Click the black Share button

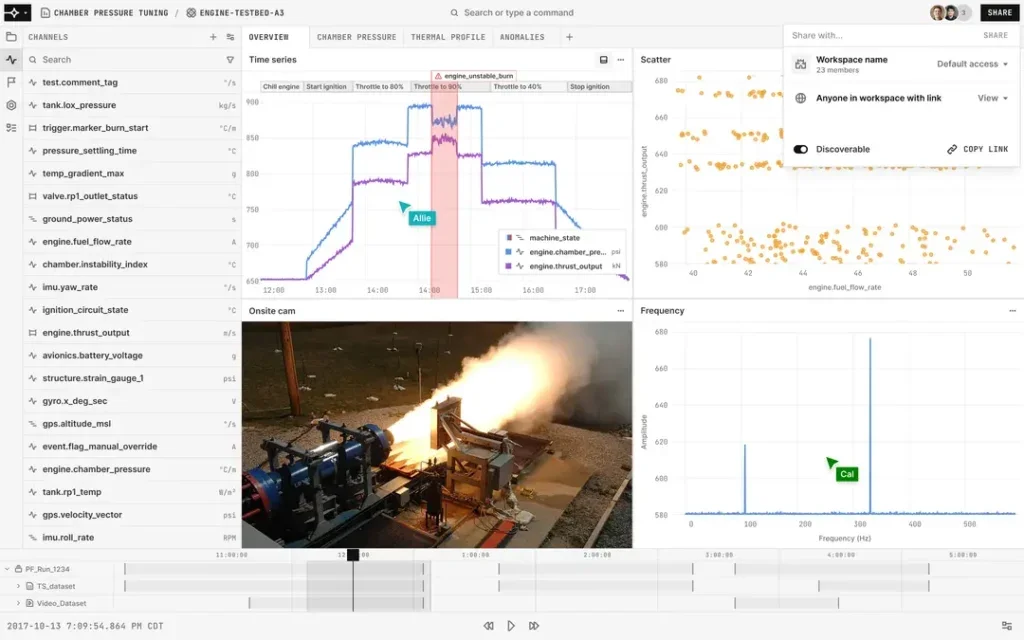pyautogui.click(x=999, y=13)
